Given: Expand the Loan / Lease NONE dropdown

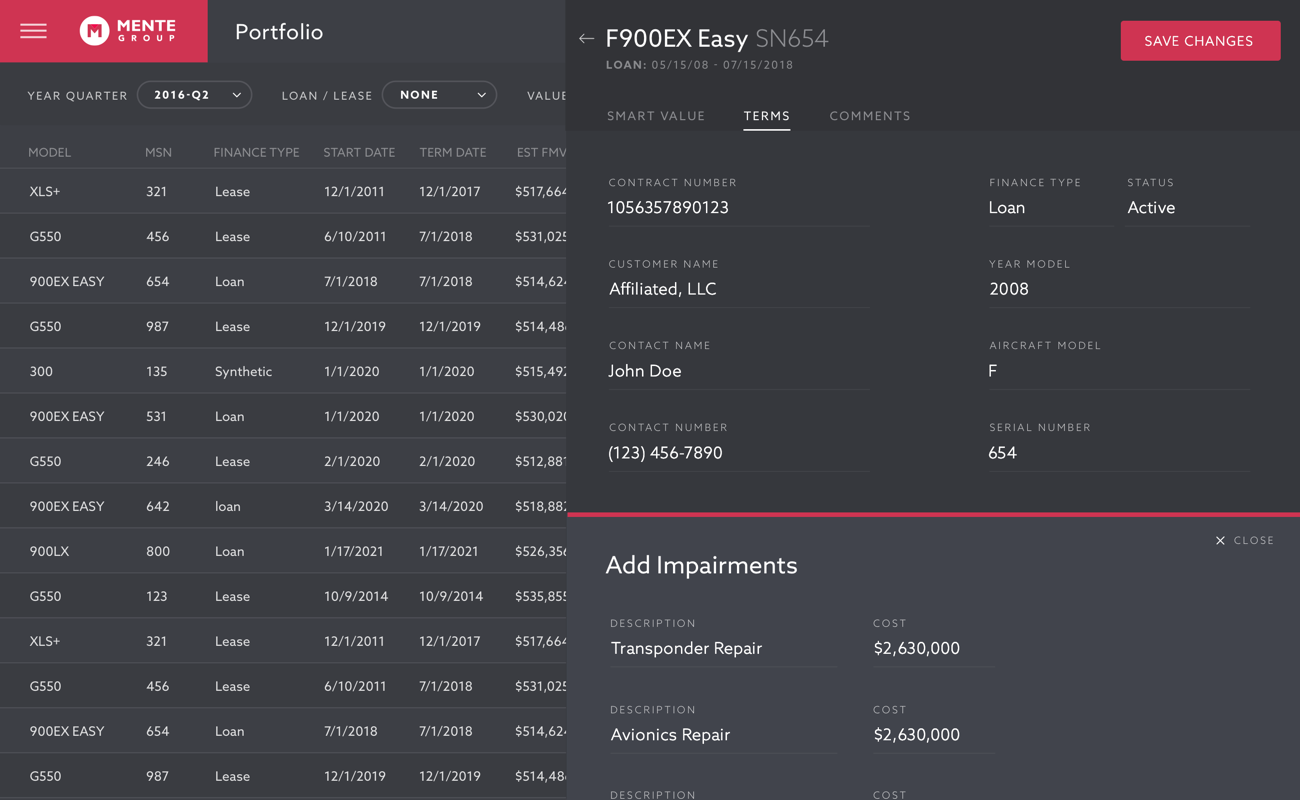Looking at the screenshot, I should pos(440,95).
